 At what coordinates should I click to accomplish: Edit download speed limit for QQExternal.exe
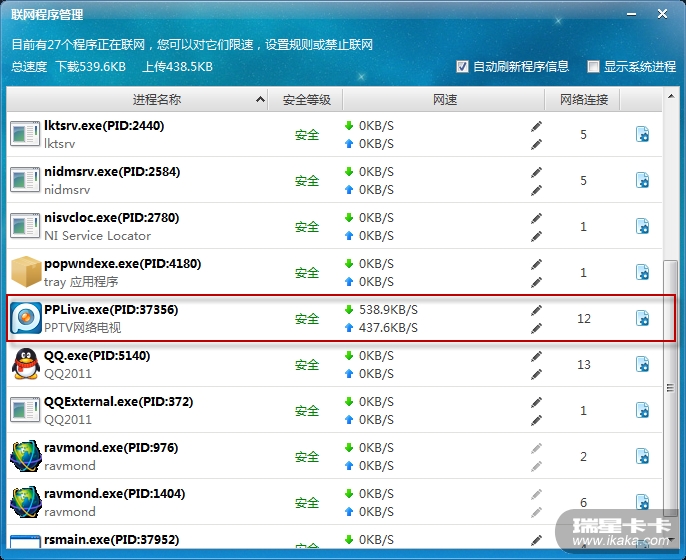[536, 402]
